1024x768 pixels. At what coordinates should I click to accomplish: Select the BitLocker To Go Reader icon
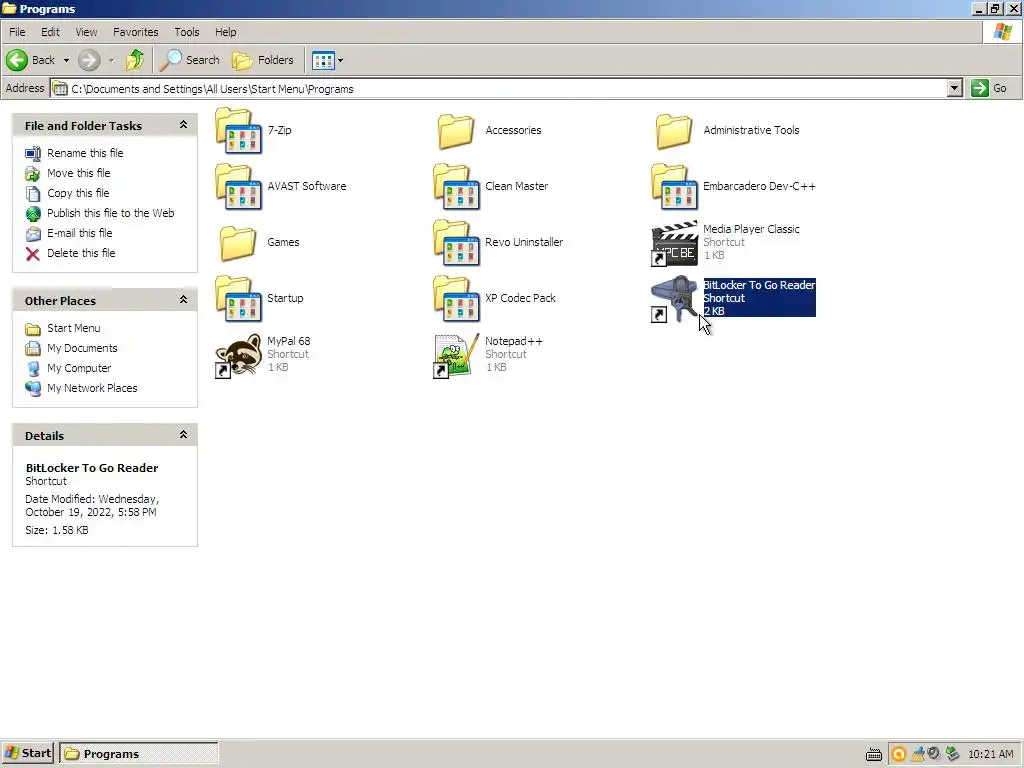click(x=675, y=299)
